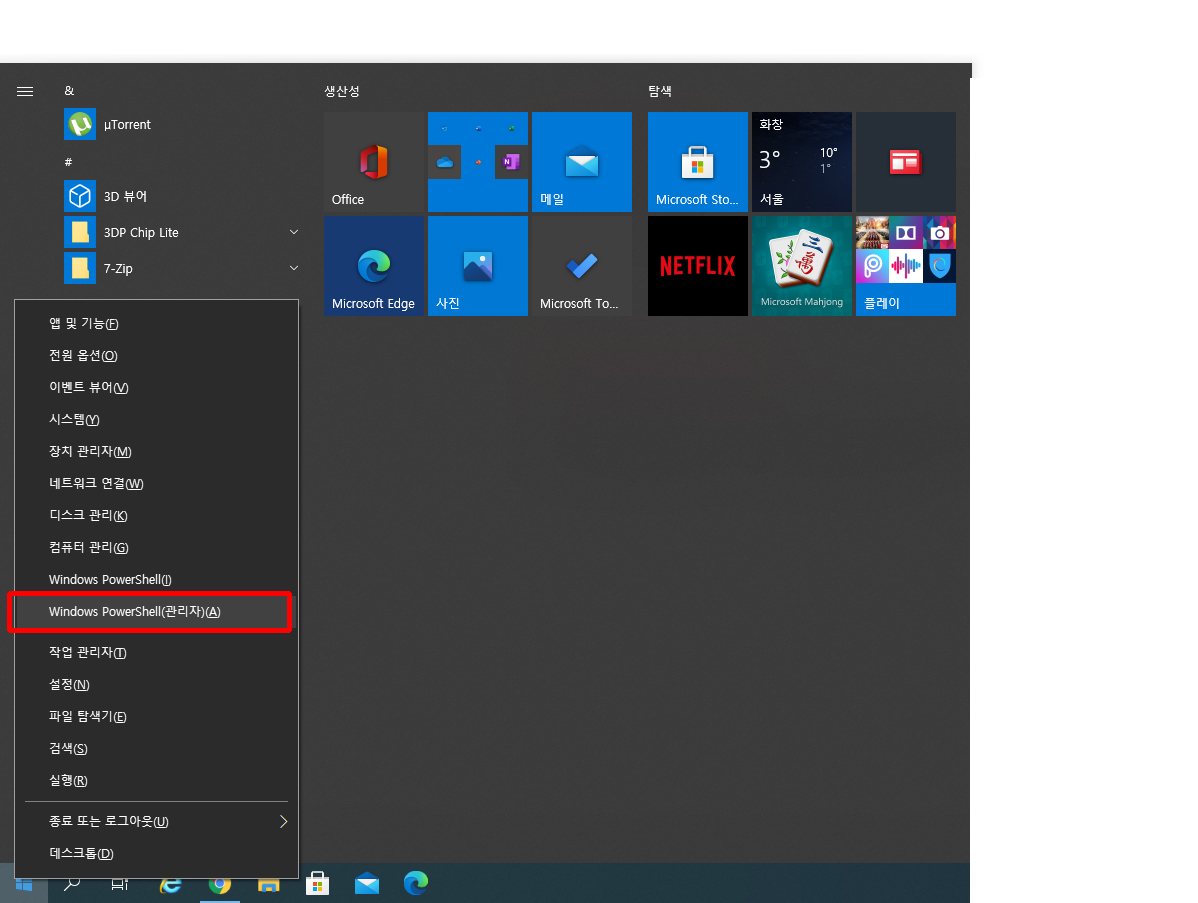Open the Microsoft Store tile

[x=698, y=162]
